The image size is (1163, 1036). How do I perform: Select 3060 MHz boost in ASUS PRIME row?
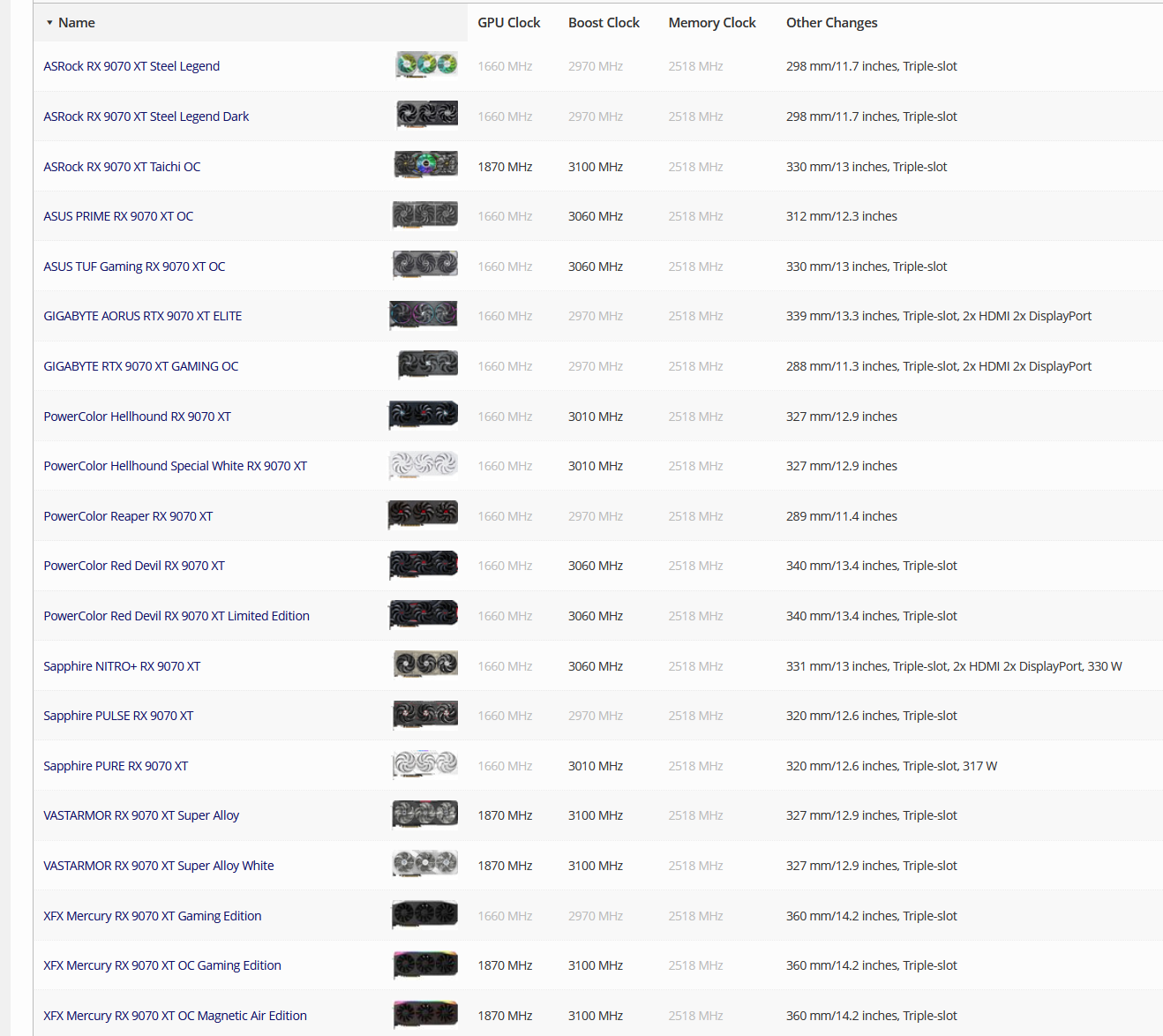pos(596,216)
